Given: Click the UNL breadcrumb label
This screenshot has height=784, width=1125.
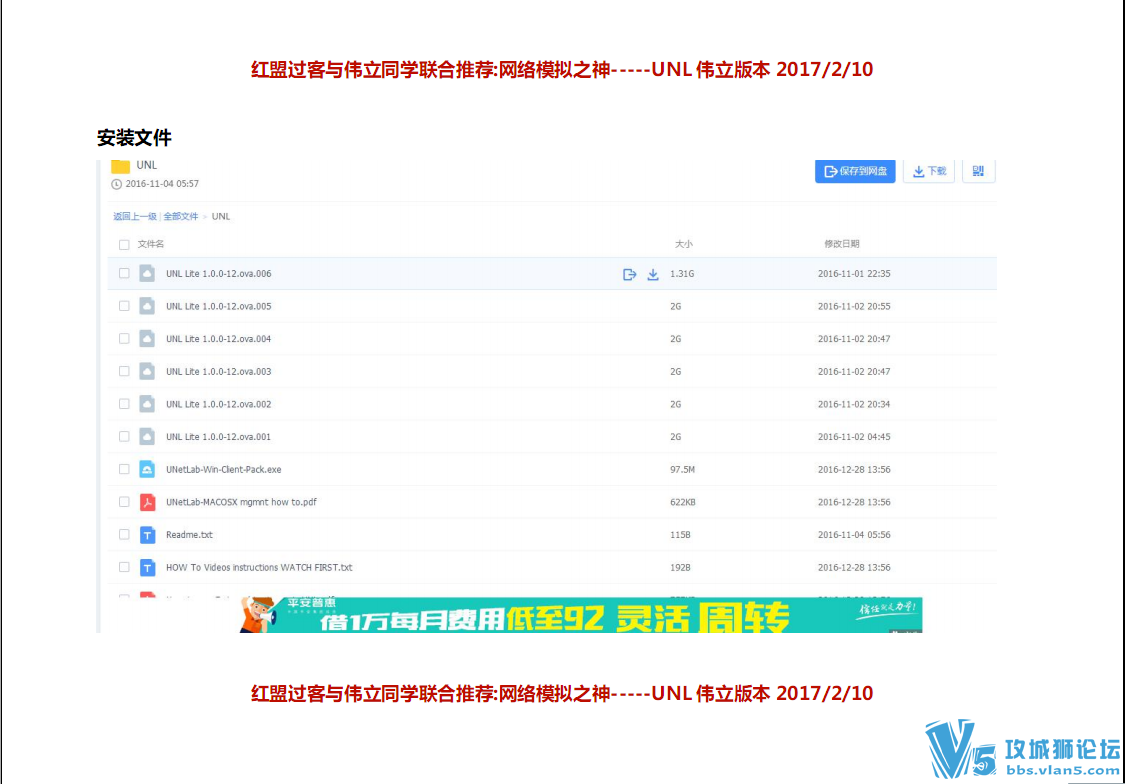Looking at the screenshot, I should (221, 216).
